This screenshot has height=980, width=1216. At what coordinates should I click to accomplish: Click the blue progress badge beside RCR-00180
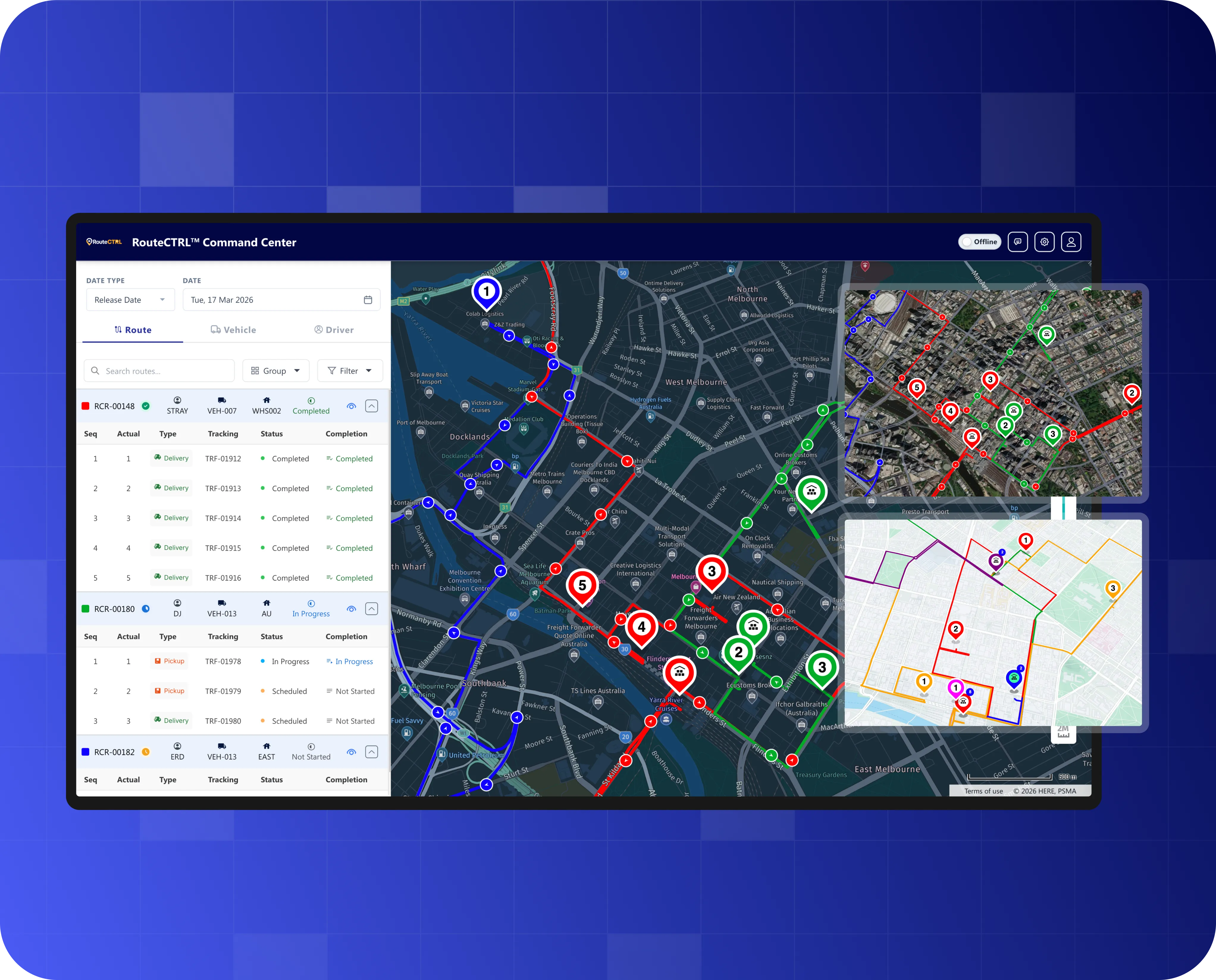146,609
